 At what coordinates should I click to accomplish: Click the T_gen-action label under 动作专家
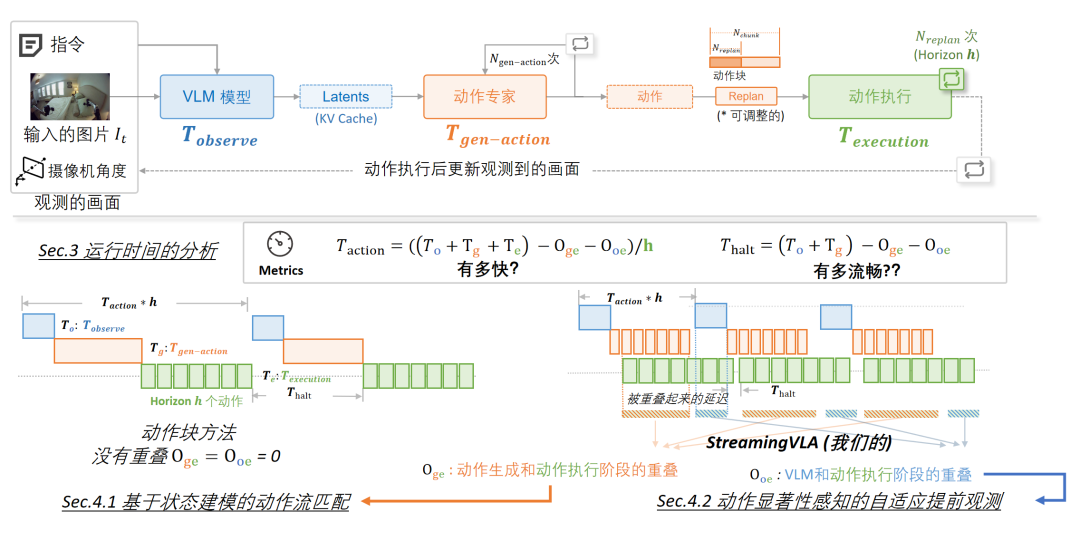click(x=498, y=136)
